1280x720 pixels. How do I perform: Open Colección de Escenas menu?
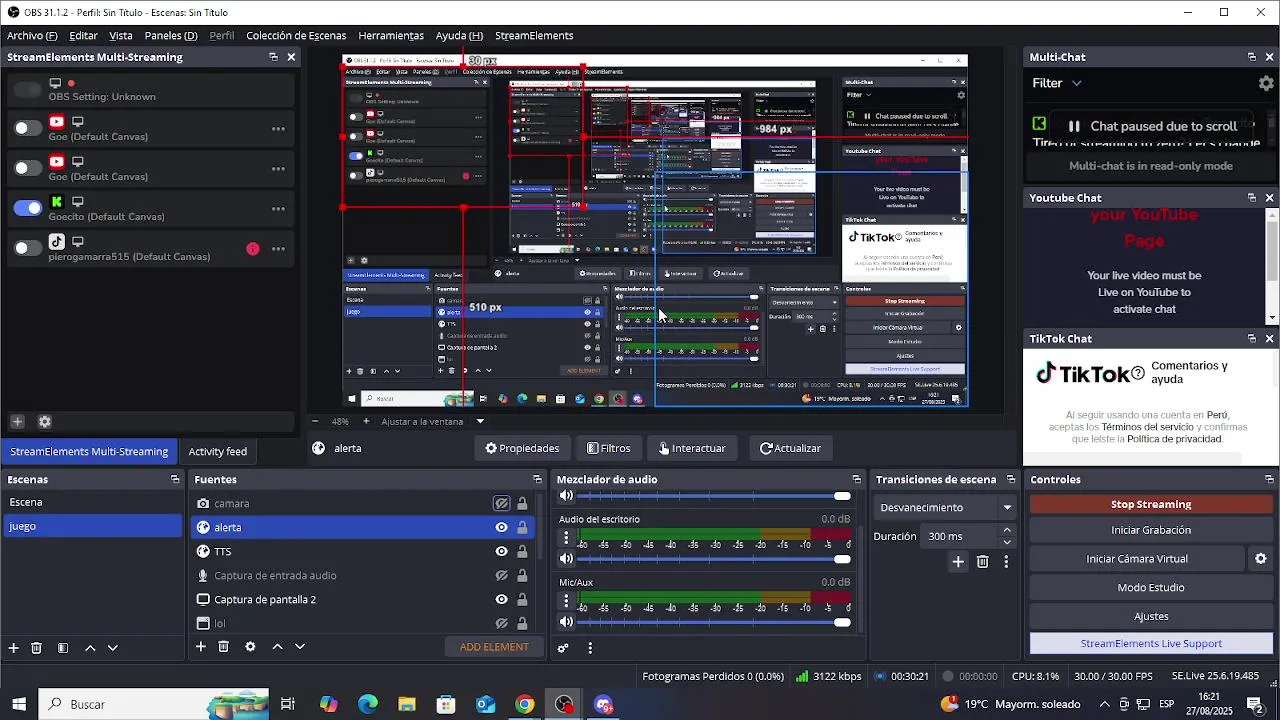click(296, 36)
